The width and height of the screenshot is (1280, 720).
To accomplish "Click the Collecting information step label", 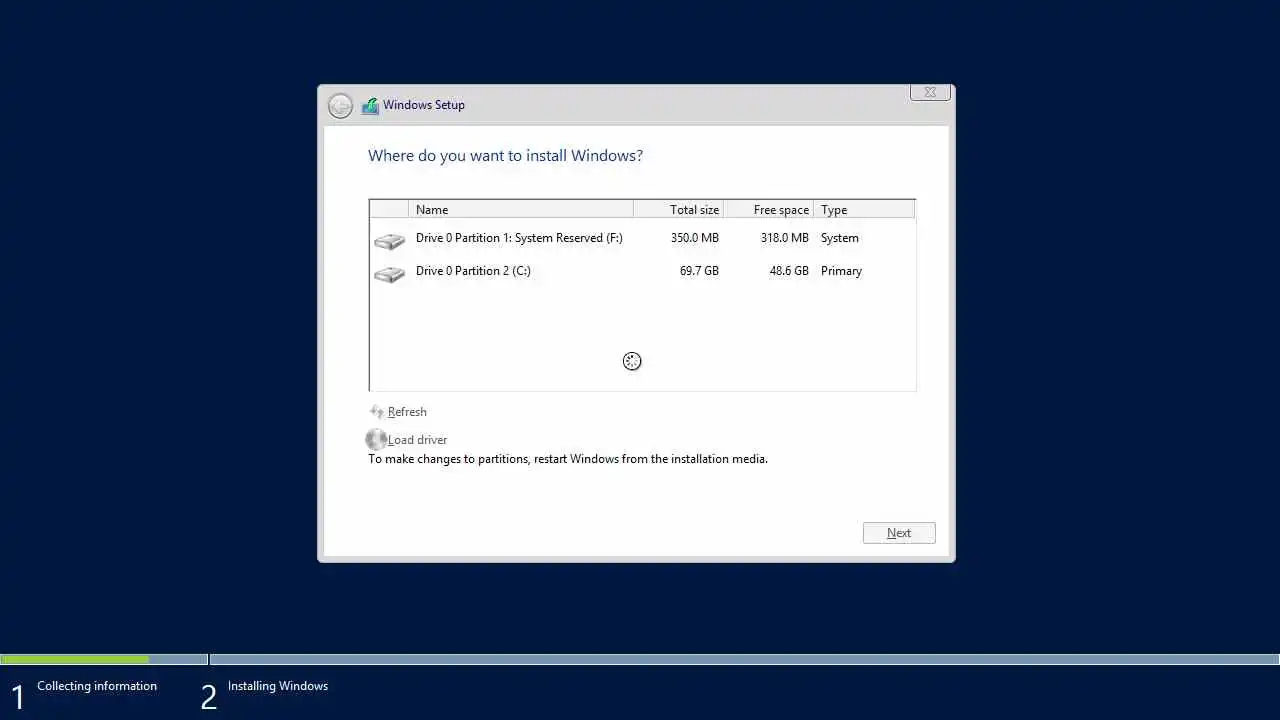I will pyautogui.click(x=97, y=686).
